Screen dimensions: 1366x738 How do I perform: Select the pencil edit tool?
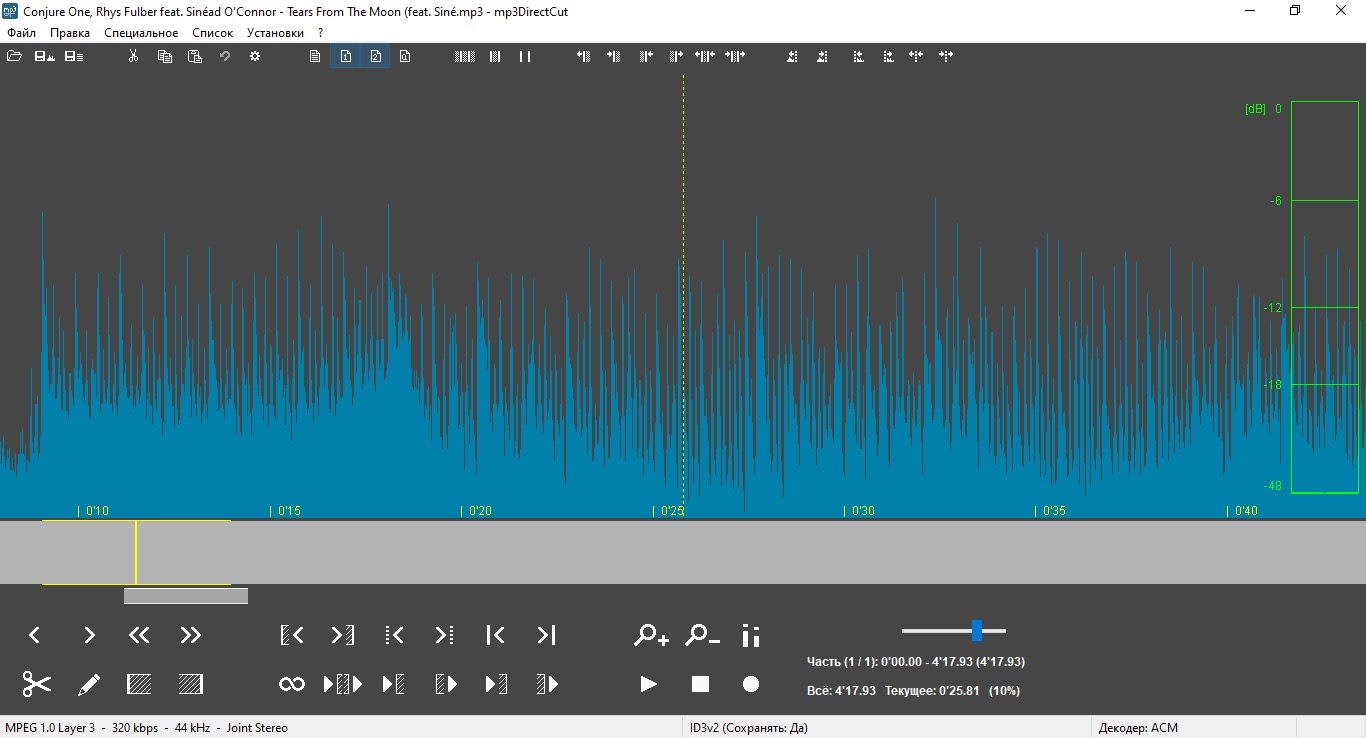coord(89,684)
